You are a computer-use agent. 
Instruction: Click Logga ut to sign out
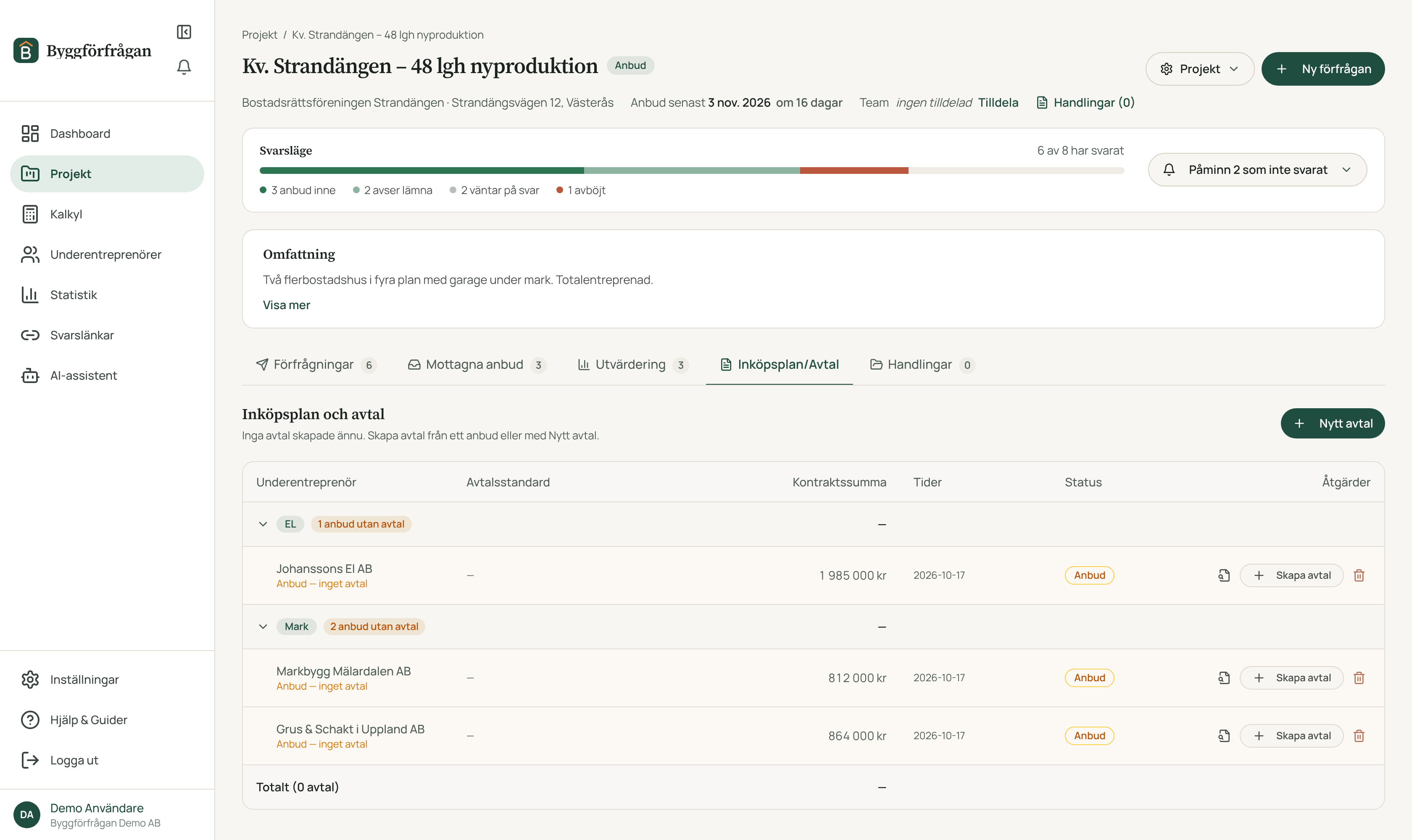(x=107, y=760)
